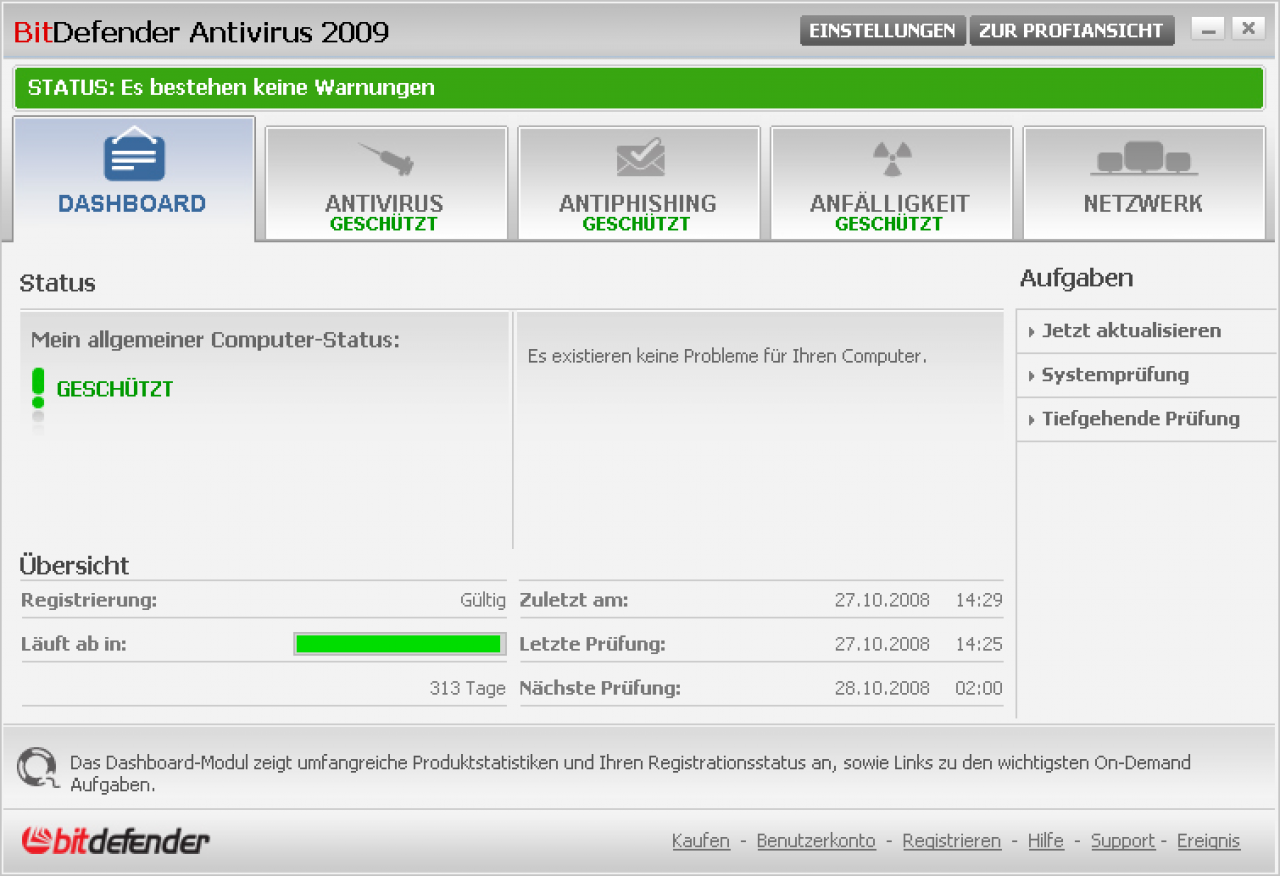
Task: Click arrow next to Tiefgehende Prüfung
Action: click(1031, 420)
